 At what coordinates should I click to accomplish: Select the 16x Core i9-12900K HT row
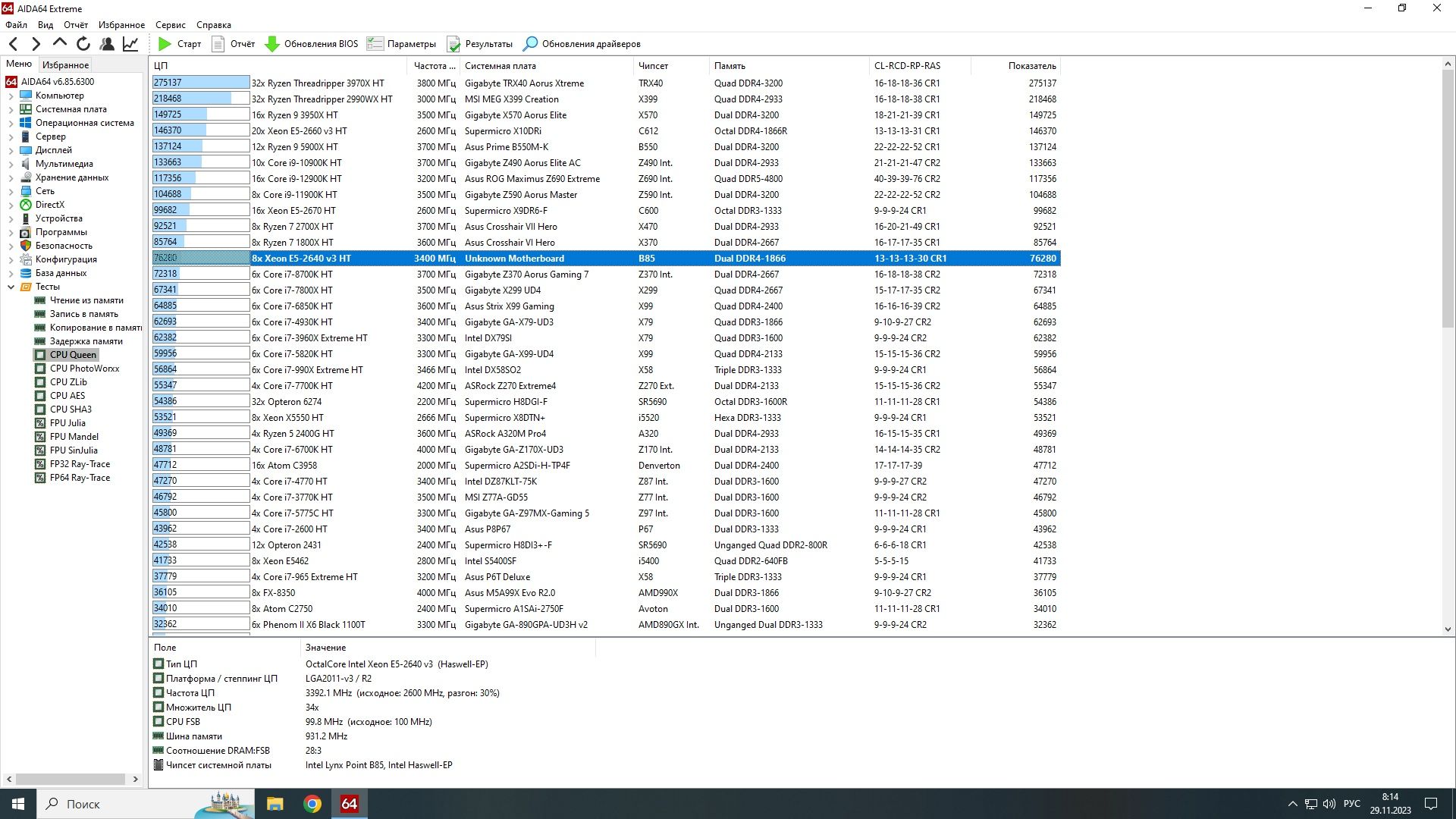click(x=605, y=179)
